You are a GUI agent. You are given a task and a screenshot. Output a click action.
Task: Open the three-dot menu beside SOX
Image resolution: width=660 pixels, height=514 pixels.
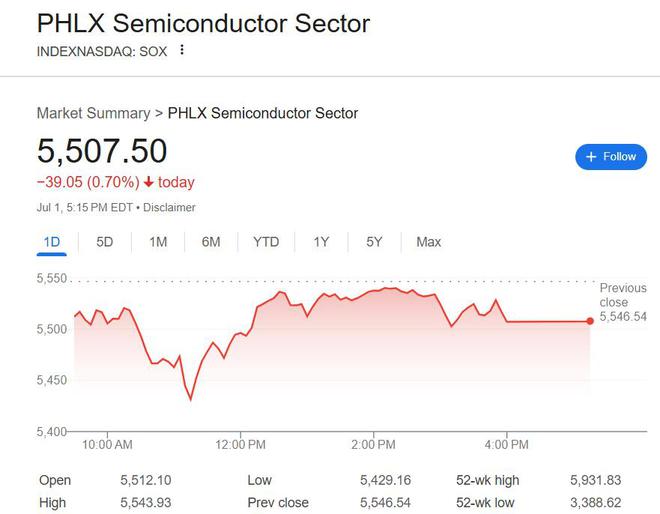pos(182,50)
